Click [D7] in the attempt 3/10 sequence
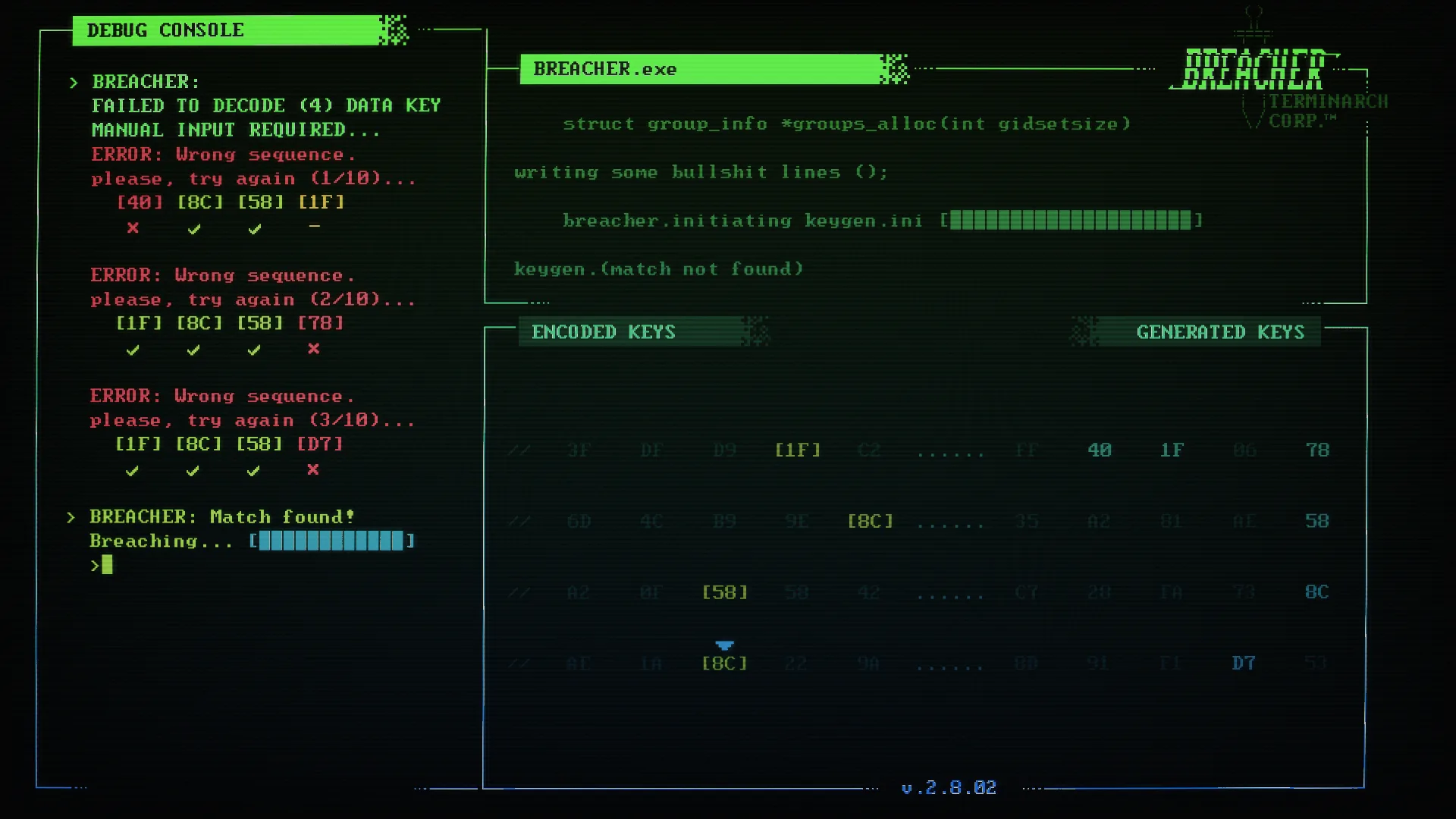Screen dimensions: 1456x819 pyautogui.click(x=320, y=444)
